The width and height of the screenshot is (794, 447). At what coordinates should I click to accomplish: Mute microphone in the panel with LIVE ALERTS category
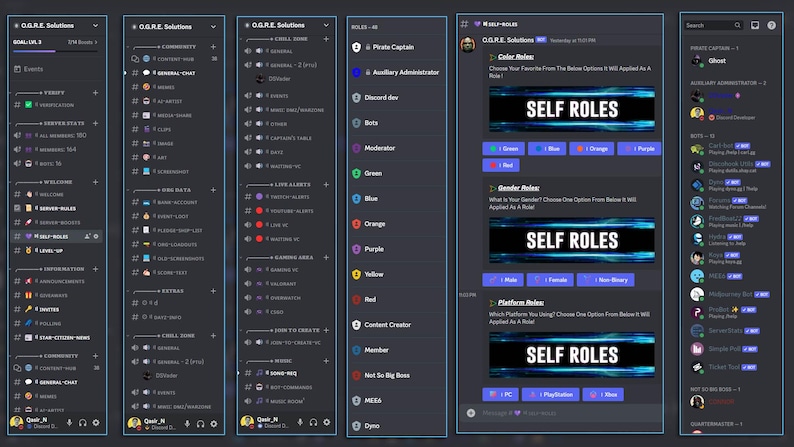(x=300, y=422)
